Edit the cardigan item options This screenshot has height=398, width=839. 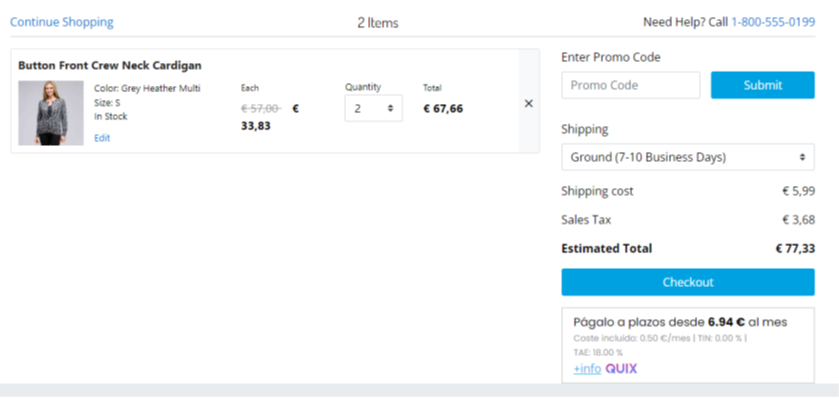pyautogui.click(x=102, y=138)
